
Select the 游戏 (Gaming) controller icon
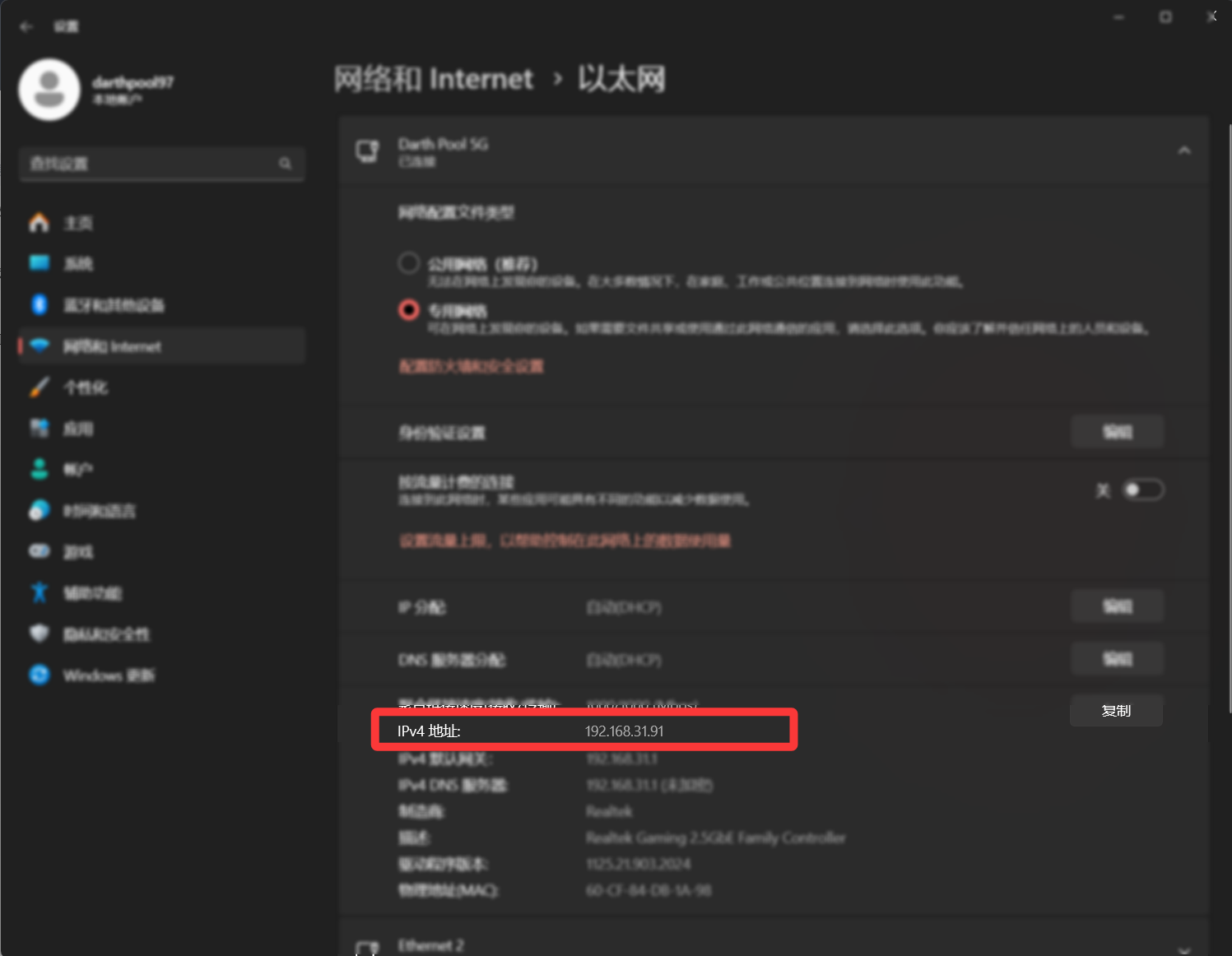click(40, 551)
